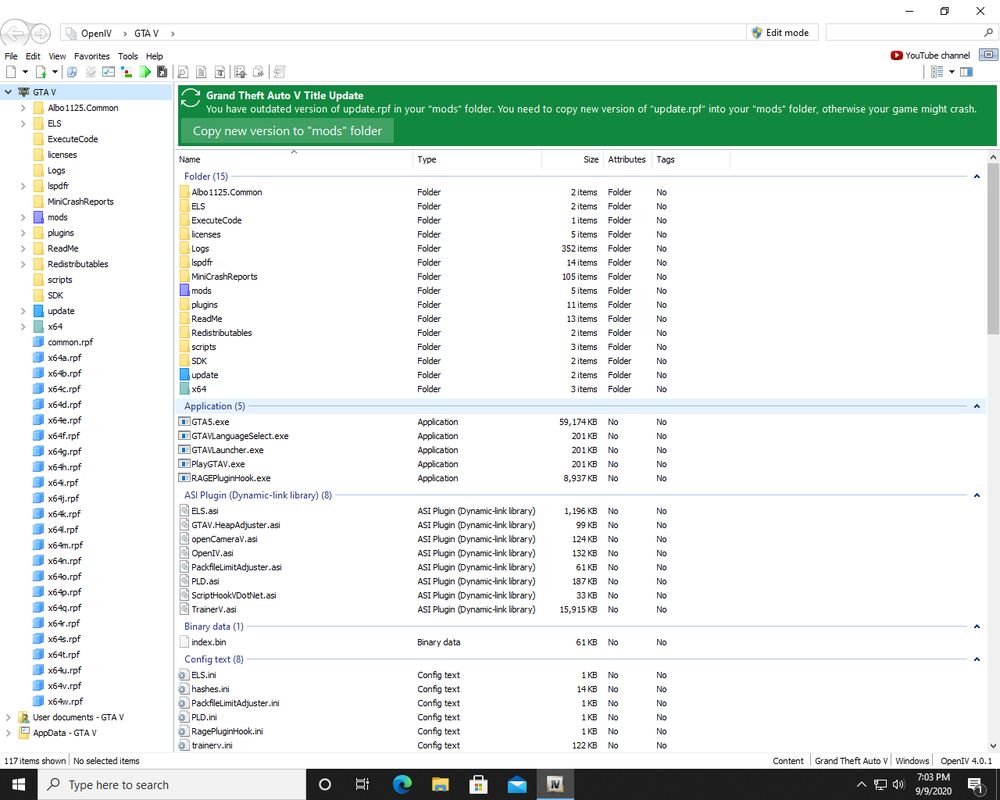
Task: Create a new file using the blank page icon
Action: pos(11,72)
